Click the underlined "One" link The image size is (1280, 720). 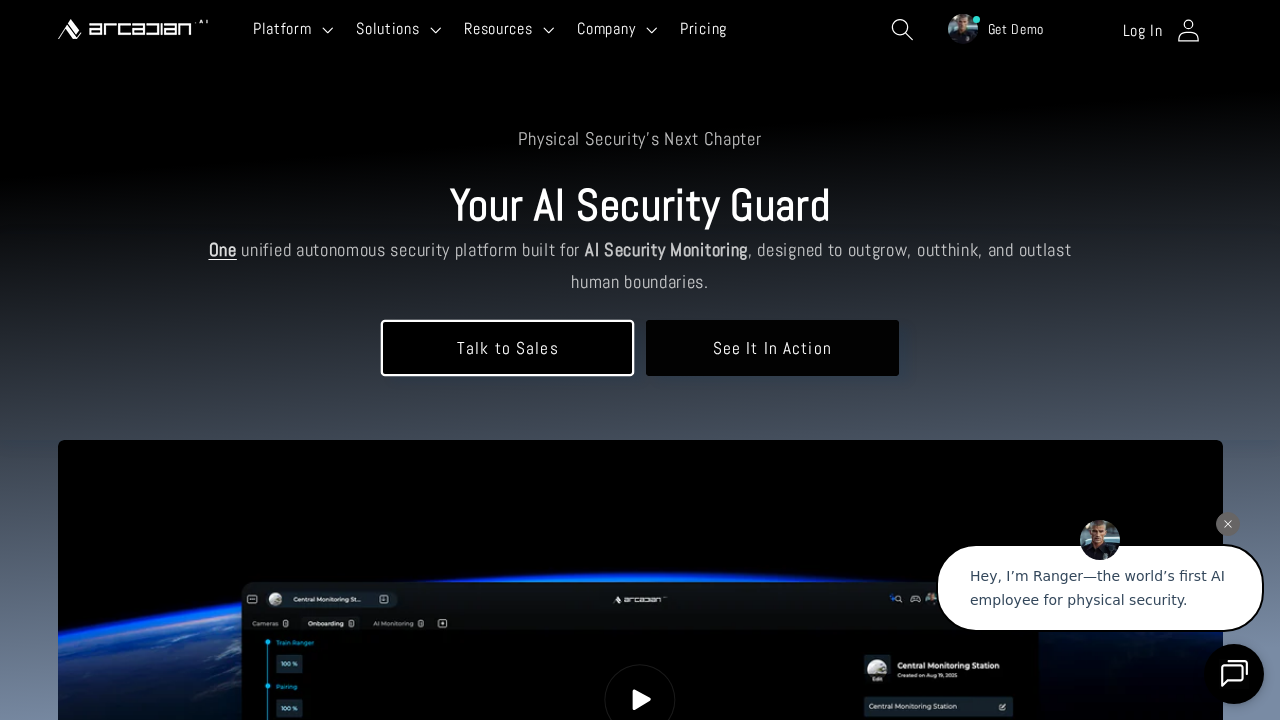pyautogui.click(x=222, y=250)
